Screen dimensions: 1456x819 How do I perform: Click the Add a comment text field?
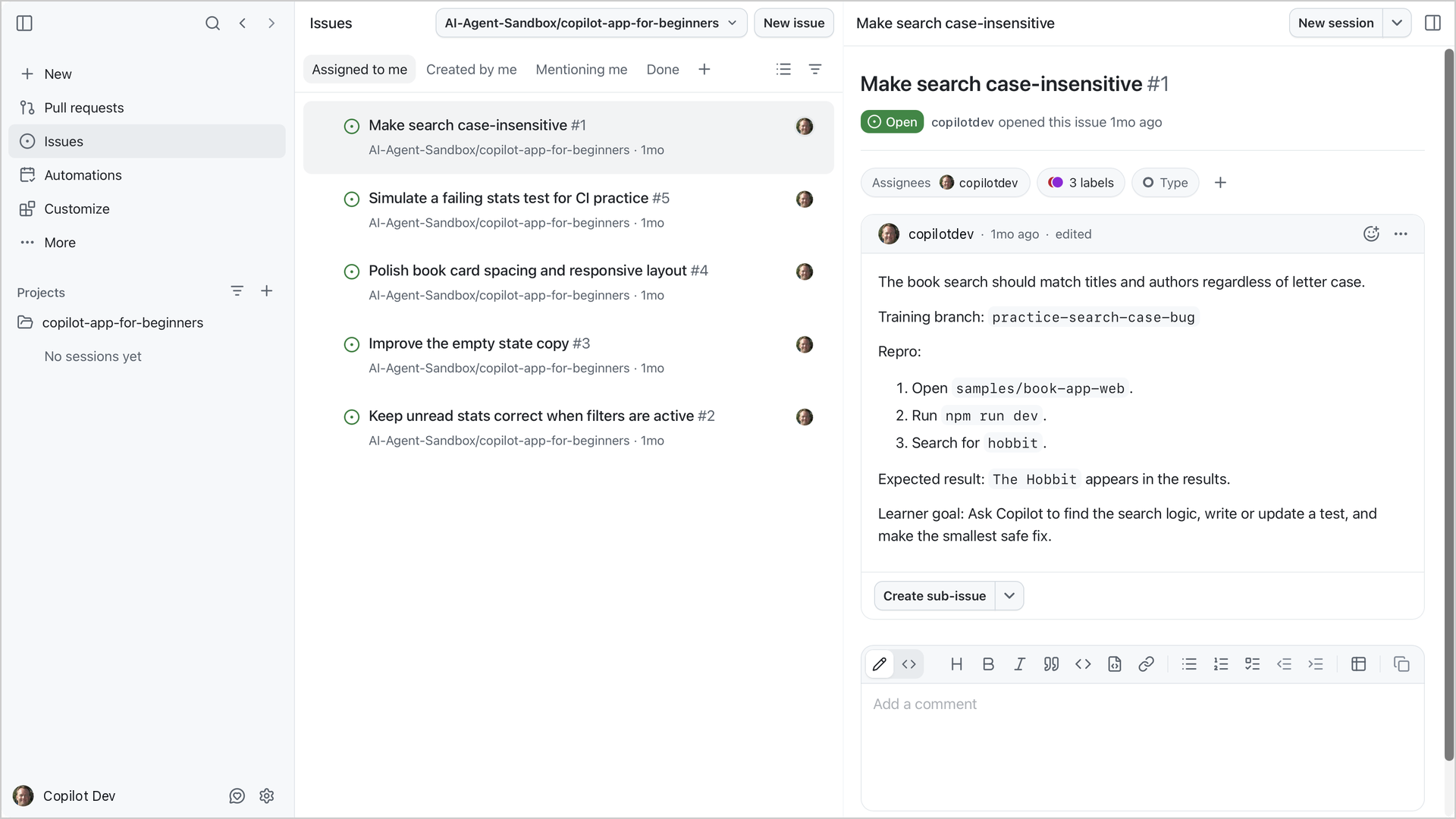[x=1143, y=747]
